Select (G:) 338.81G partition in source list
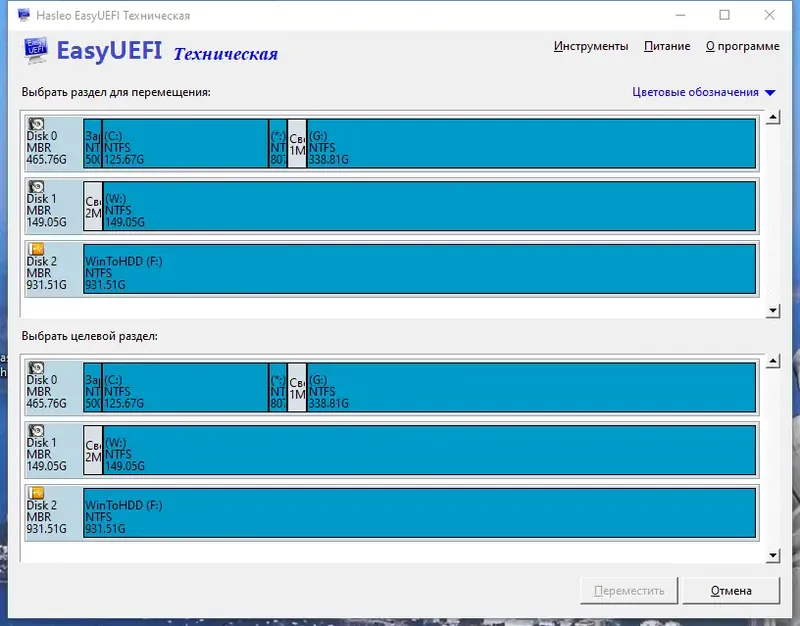This screenshot has width=800, height=626. point(531,143)
